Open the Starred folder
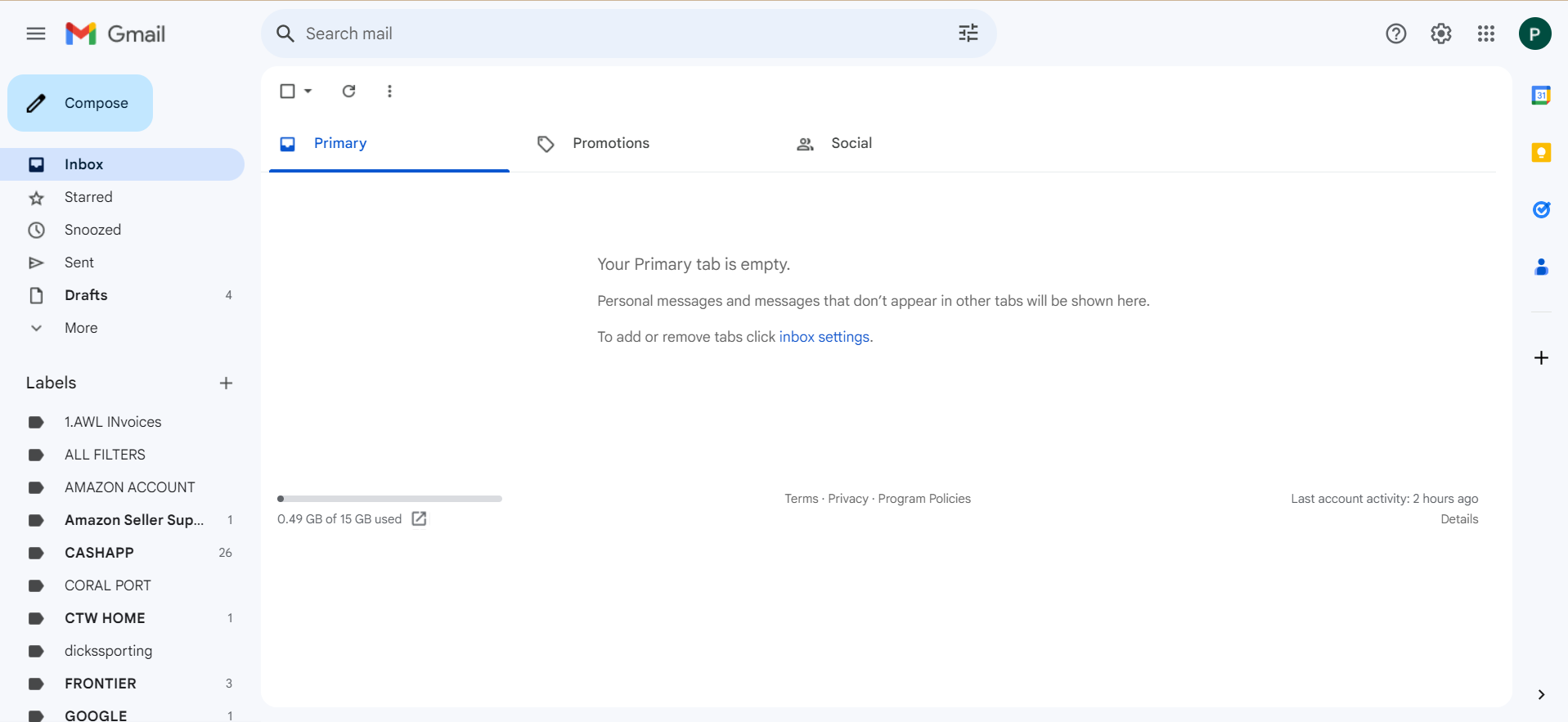 tap(122, 197)
